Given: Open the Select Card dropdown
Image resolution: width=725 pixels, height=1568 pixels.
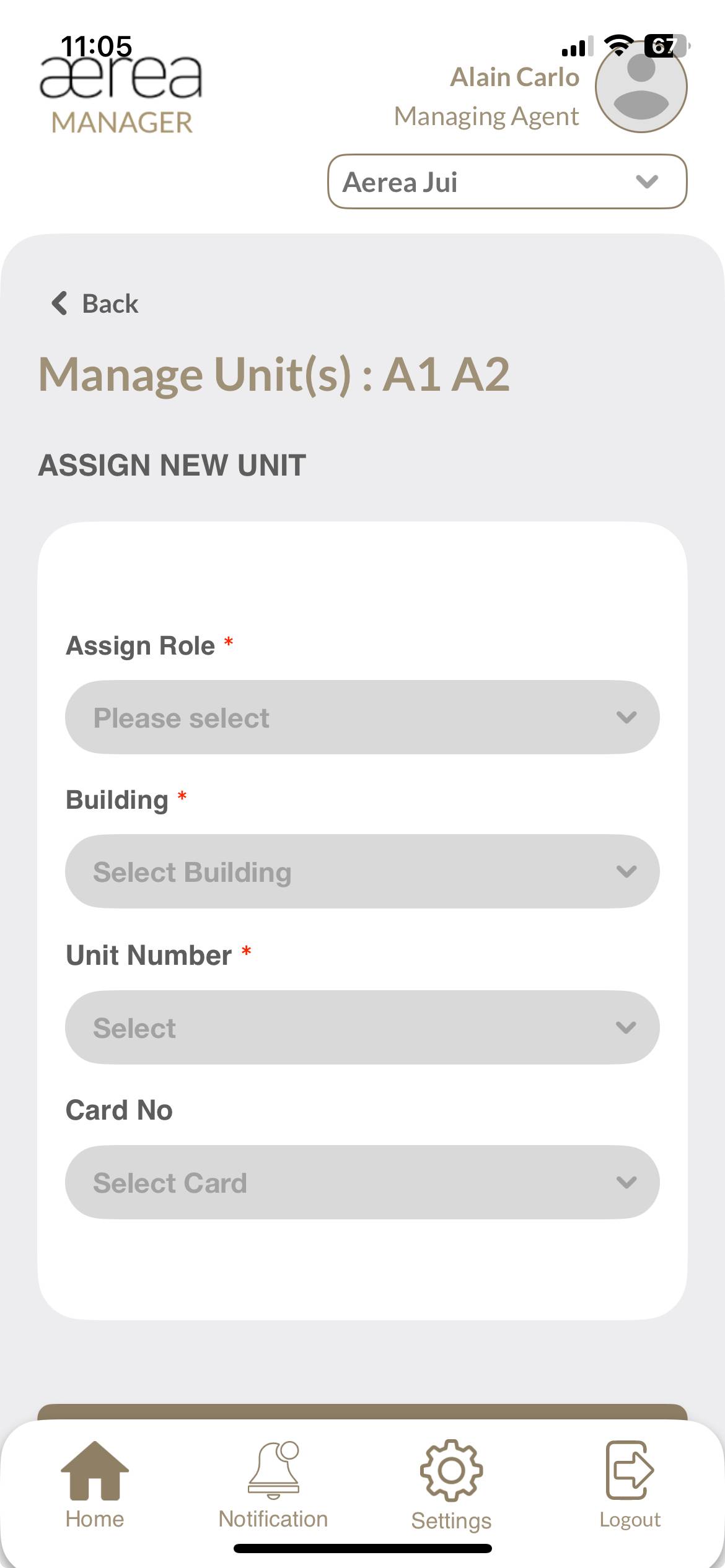Looking at the screenshot, I should 362,1182.
